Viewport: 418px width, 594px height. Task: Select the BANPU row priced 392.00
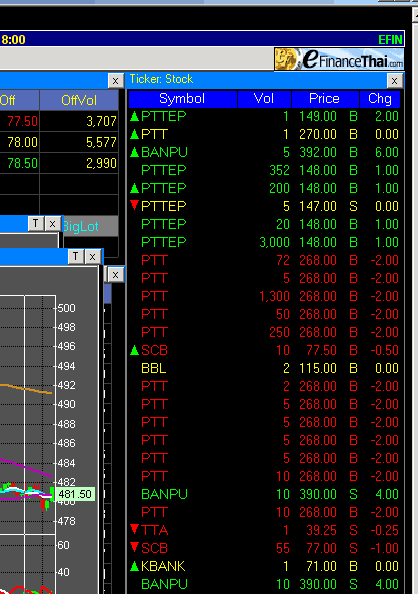[264, 152]
